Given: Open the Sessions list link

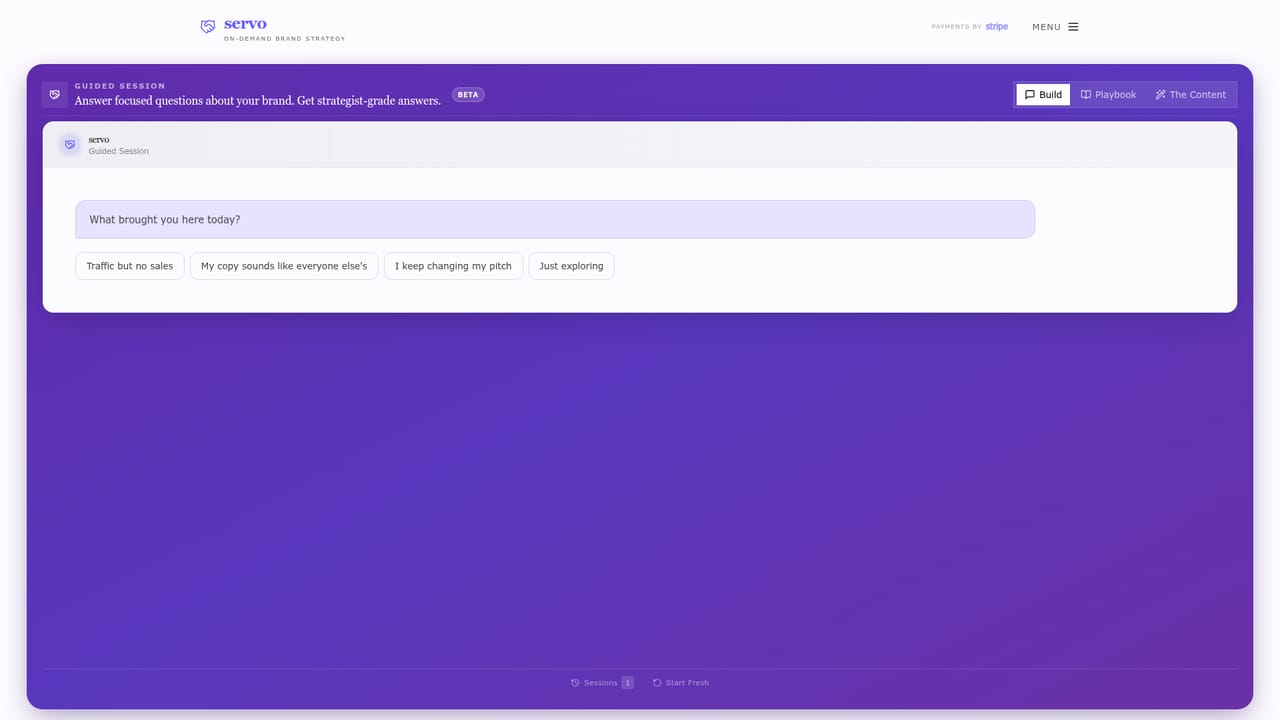Looking at the screenshot, I should click(x=601, y=683).
